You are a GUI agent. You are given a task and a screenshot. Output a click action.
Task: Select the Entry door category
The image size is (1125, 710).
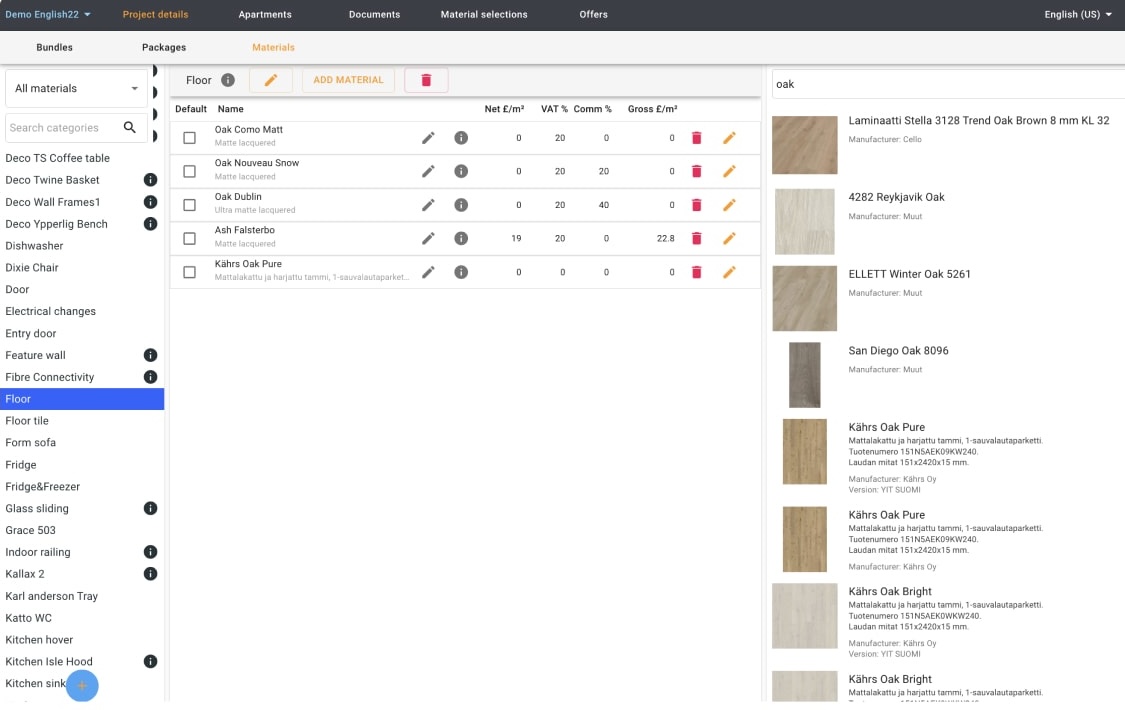click(x=82, y=333)
